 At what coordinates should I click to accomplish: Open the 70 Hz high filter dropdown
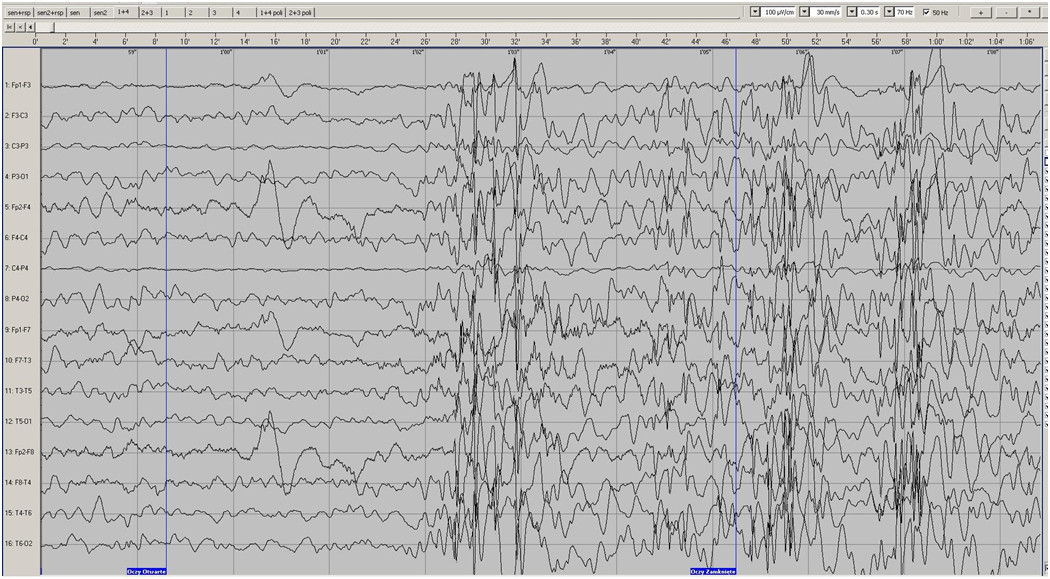(x=889, y=12)
